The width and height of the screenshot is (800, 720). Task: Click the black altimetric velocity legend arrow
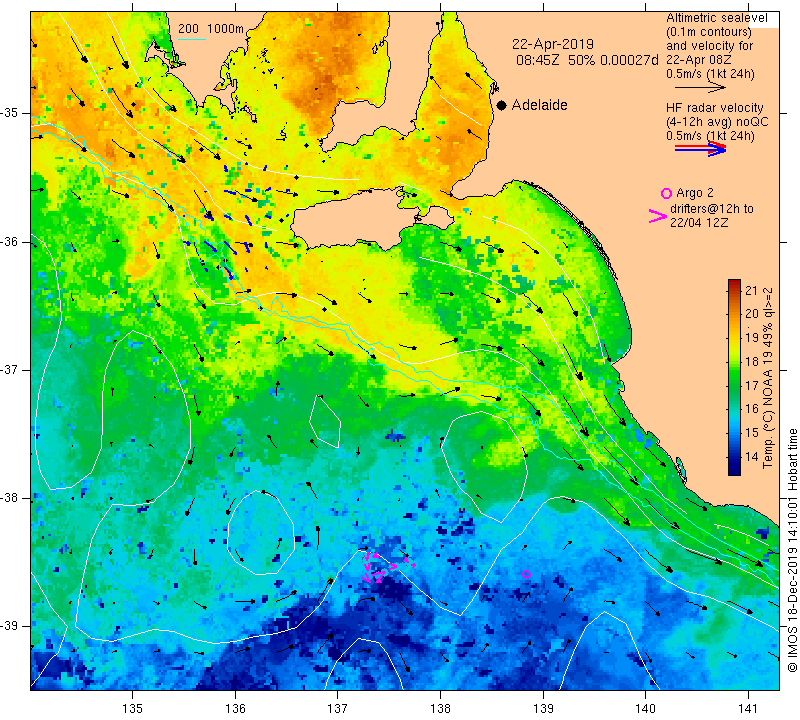coord(700,88)
